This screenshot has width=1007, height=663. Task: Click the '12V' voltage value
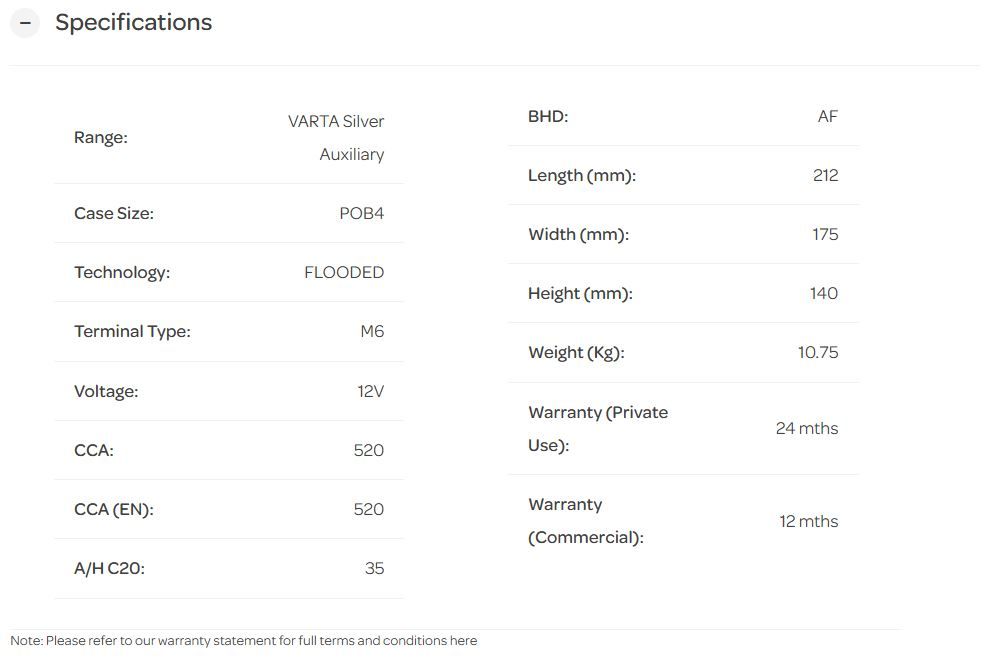click(x=370, y=391)
